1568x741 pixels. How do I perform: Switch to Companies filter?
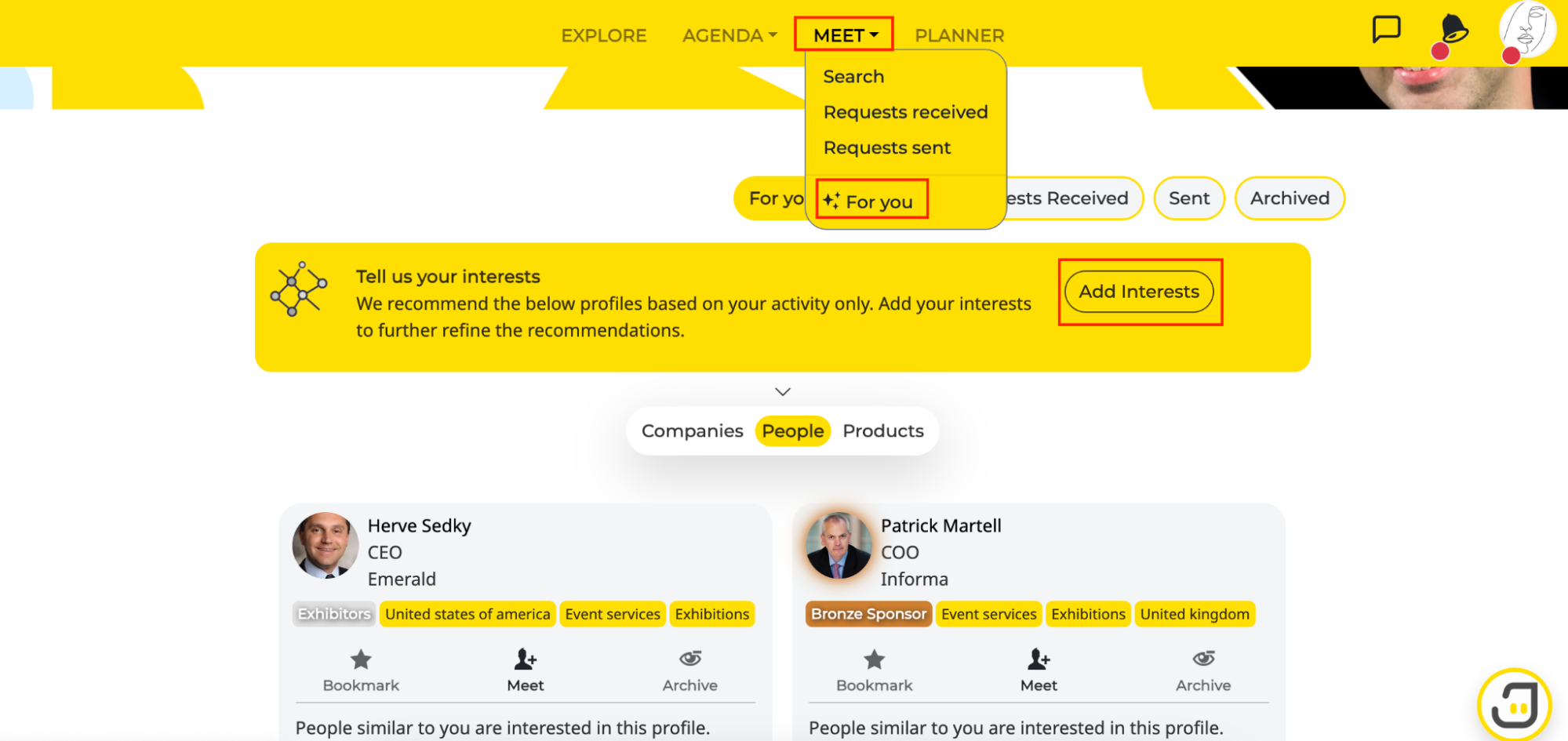pyautogui.click(x=692, y=430)
